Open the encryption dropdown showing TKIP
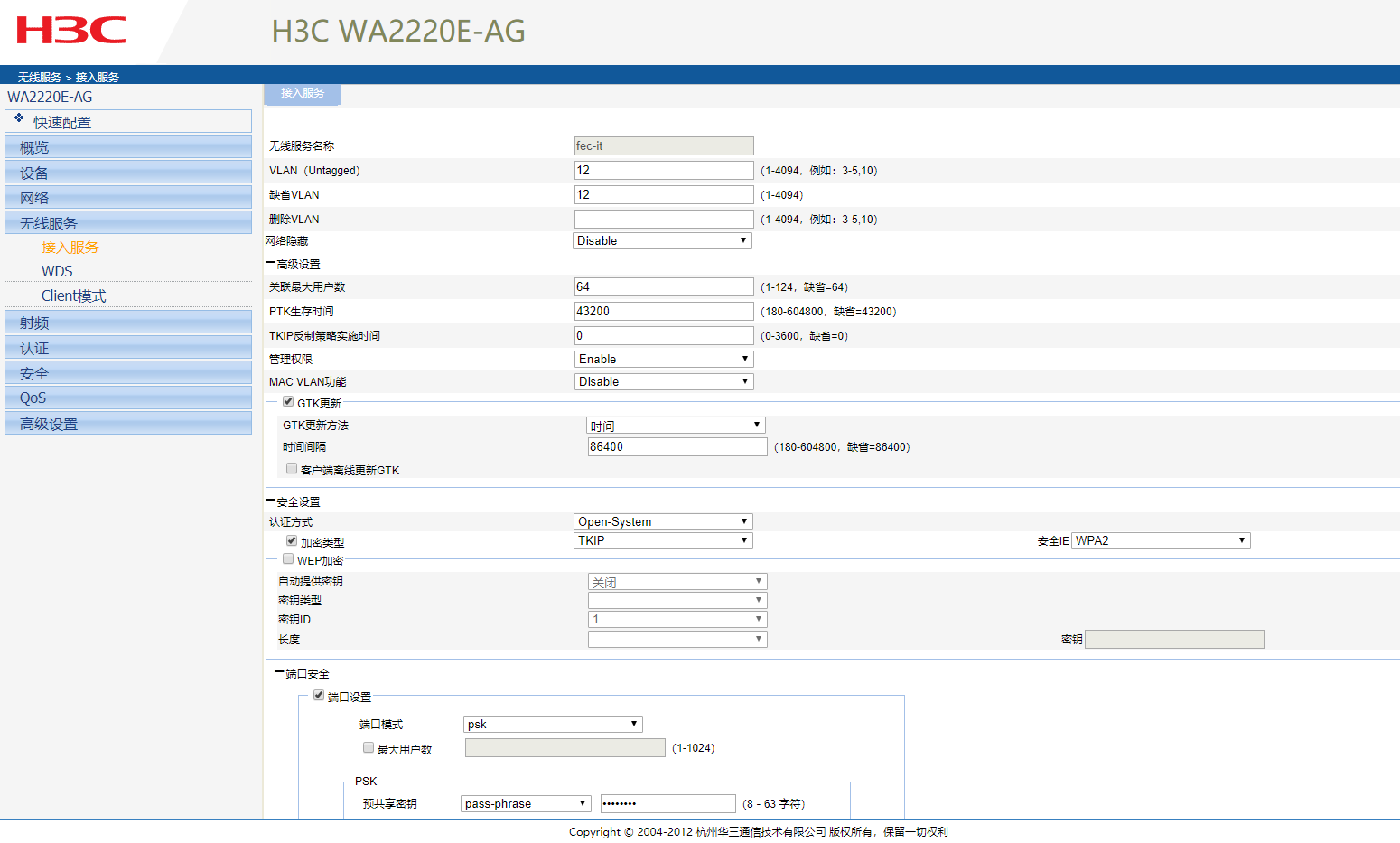 point(663,540)
